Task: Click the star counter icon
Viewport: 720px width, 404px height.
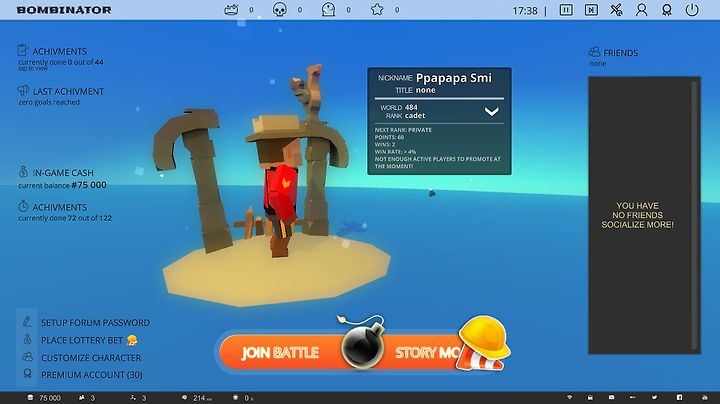Action: pos(377,10)
